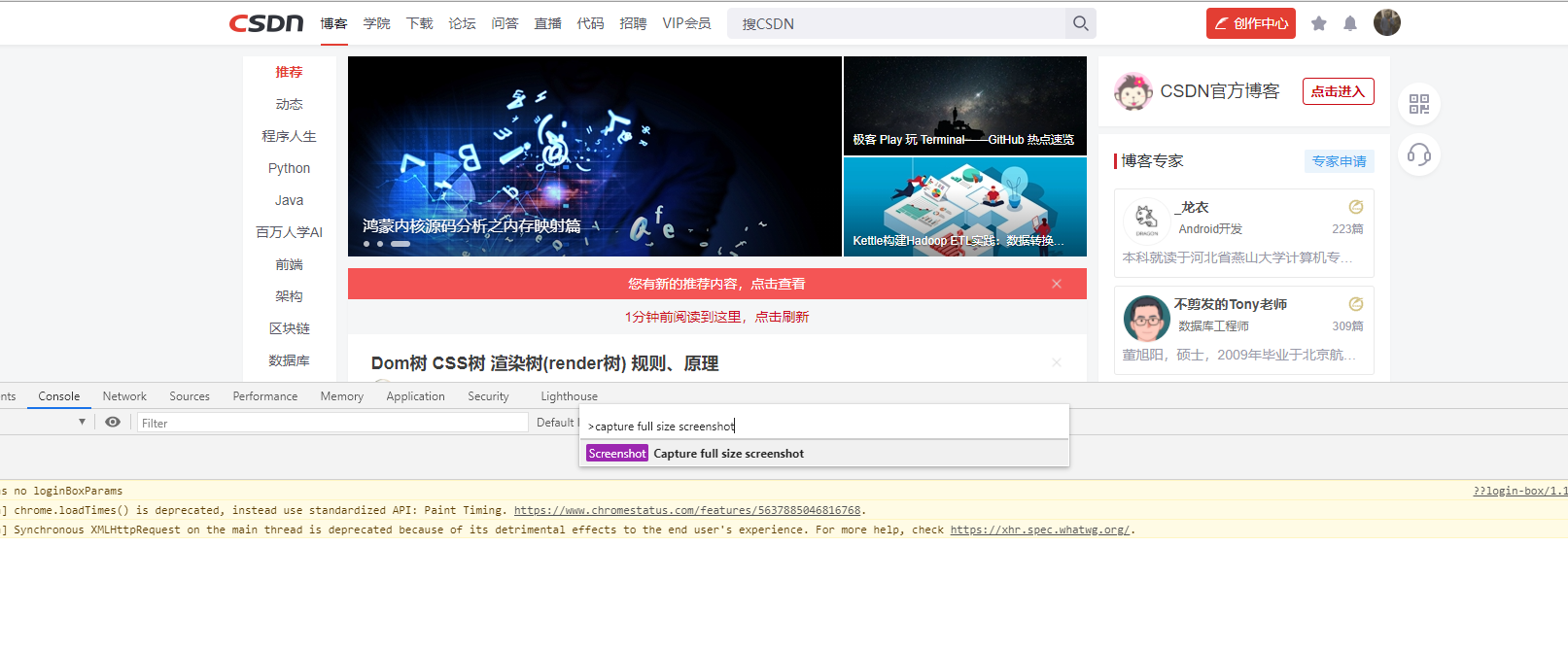Select Capture full size screenshot command
The image size is (1568, 649).
click(x=824, y=454)
